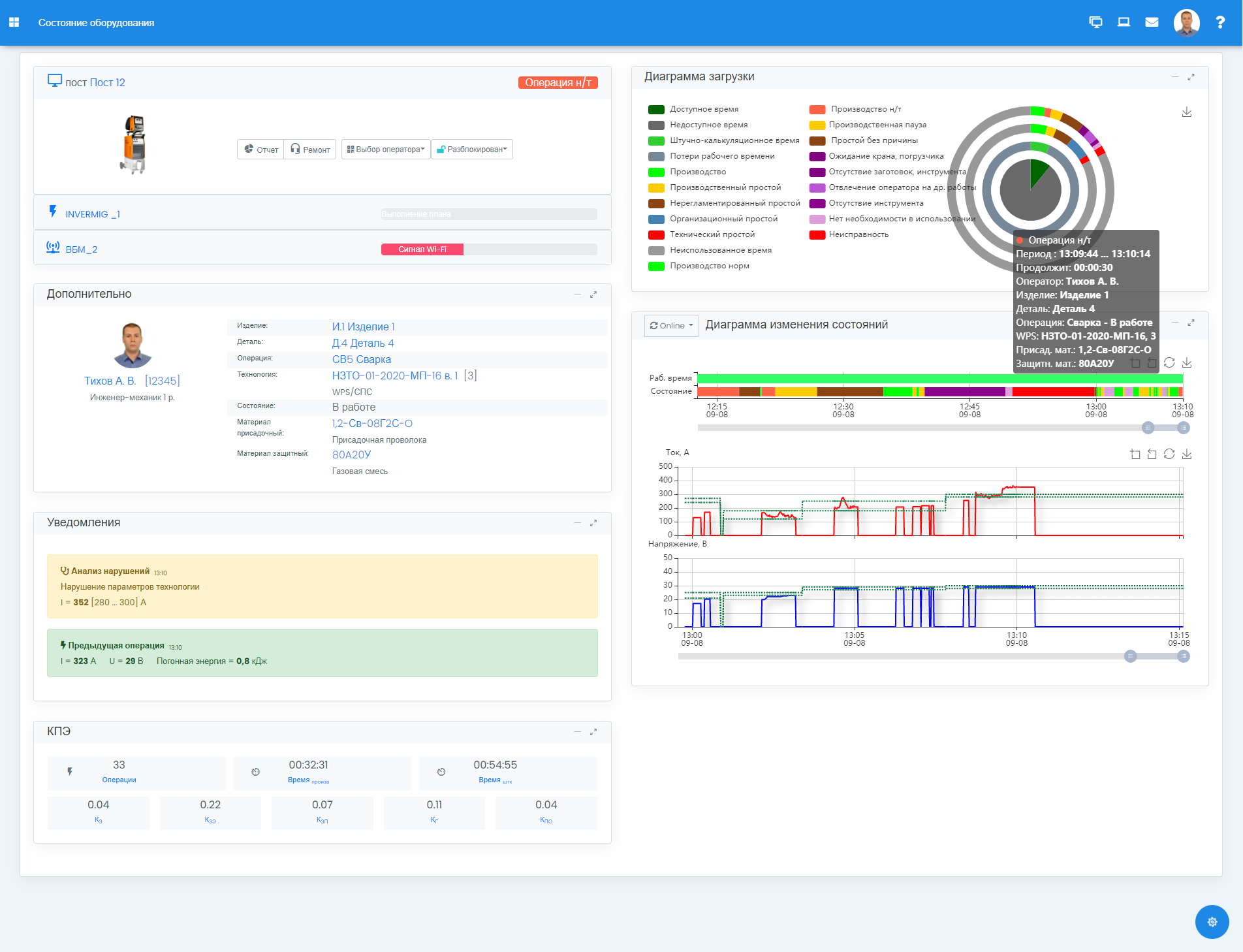
Task: Open the Online mode dropdown
Action: 671,325
